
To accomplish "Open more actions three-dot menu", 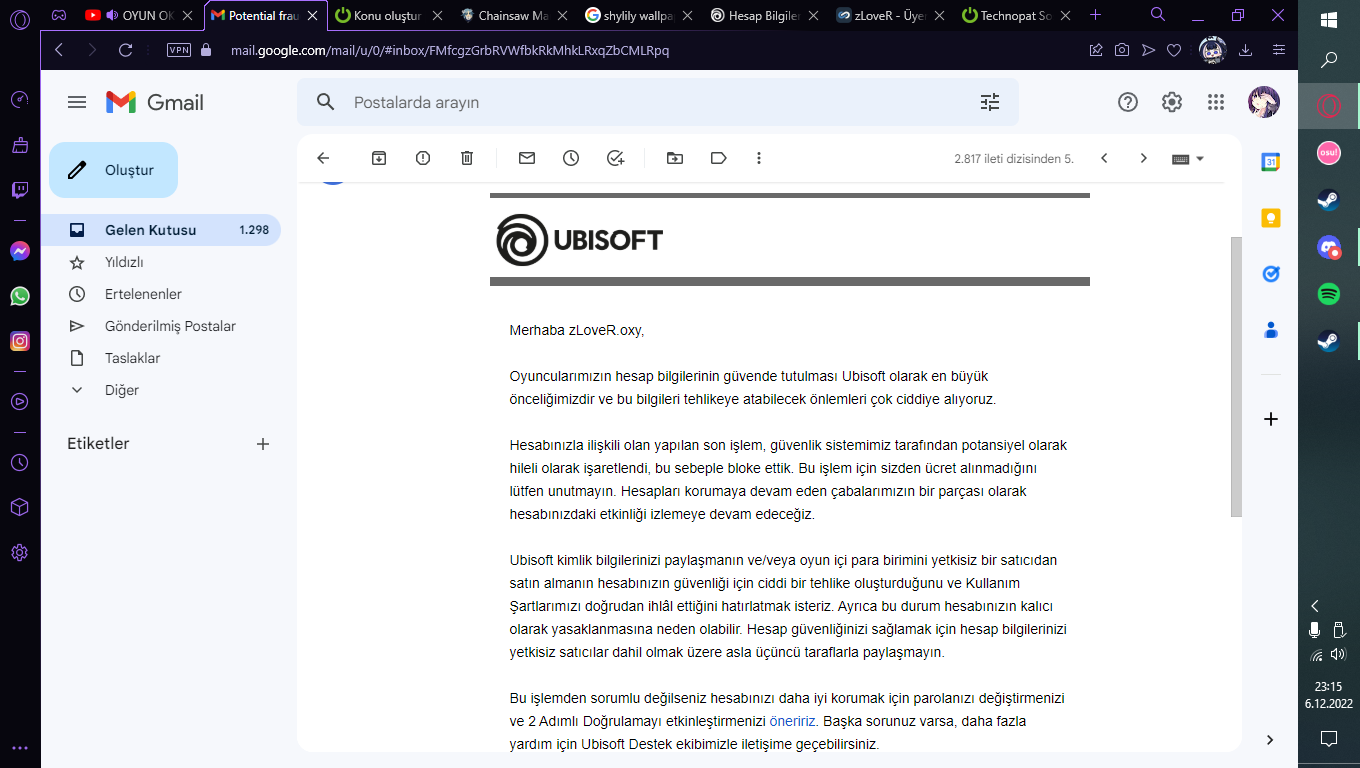I will [759, 158].
